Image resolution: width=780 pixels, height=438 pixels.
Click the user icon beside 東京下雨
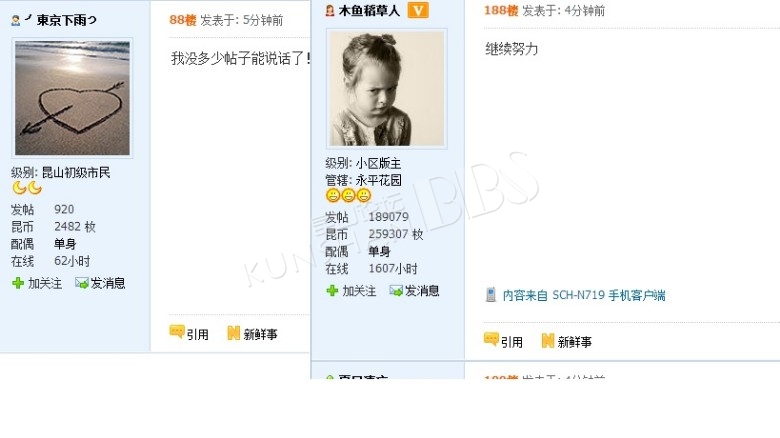coord(15,20)
